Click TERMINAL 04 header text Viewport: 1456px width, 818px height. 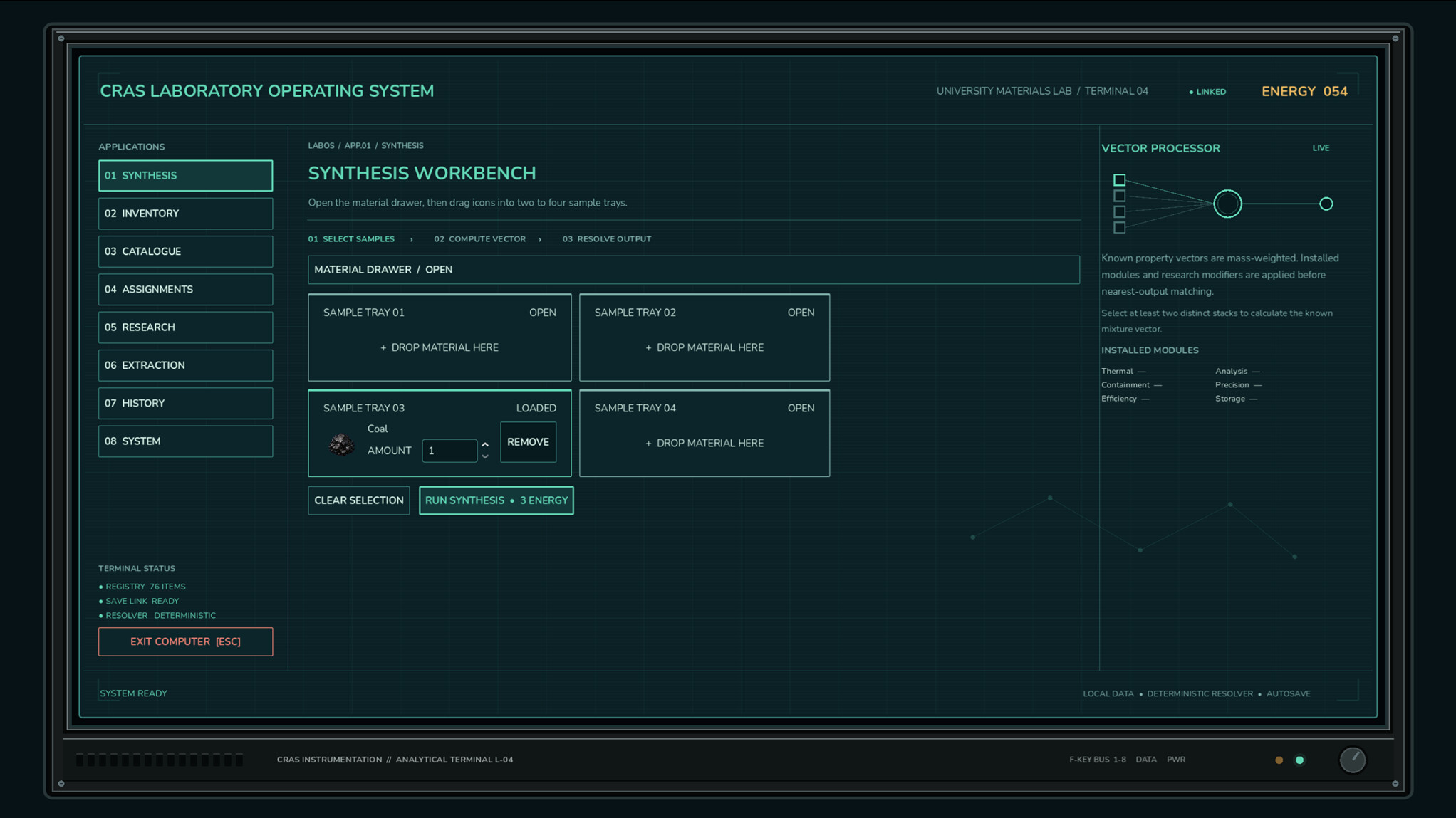(1116, 91)
